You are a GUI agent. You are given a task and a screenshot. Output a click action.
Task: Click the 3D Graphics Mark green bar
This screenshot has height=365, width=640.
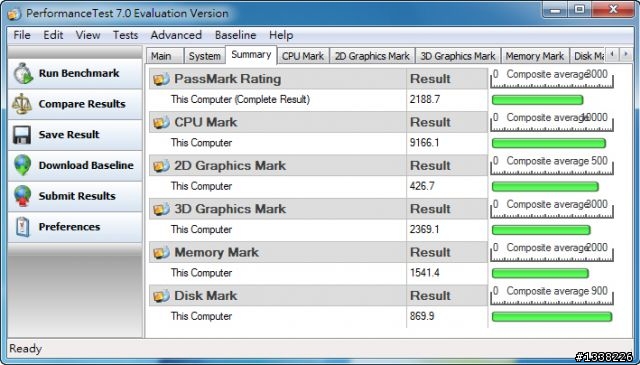click(541, 230)
